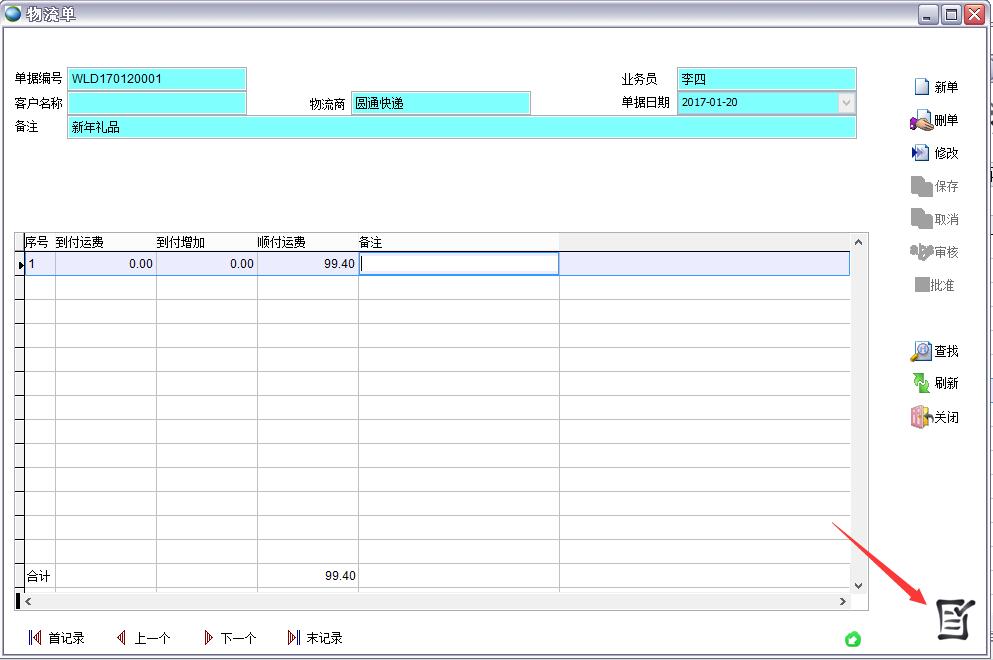Screen dimensions: 993x660
Task: Click the 客户名称 input field
Action: coord(156,103)
